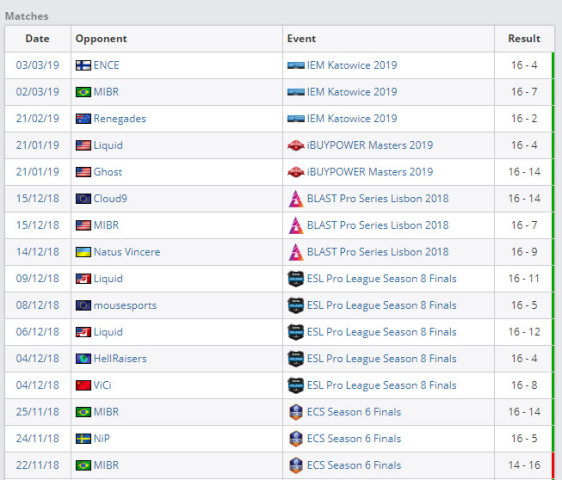Open iBUYPOWER Masters 2019 event in the Ghost row
Viewport: 562px width, 480px height.
click(x=370, y=172)
